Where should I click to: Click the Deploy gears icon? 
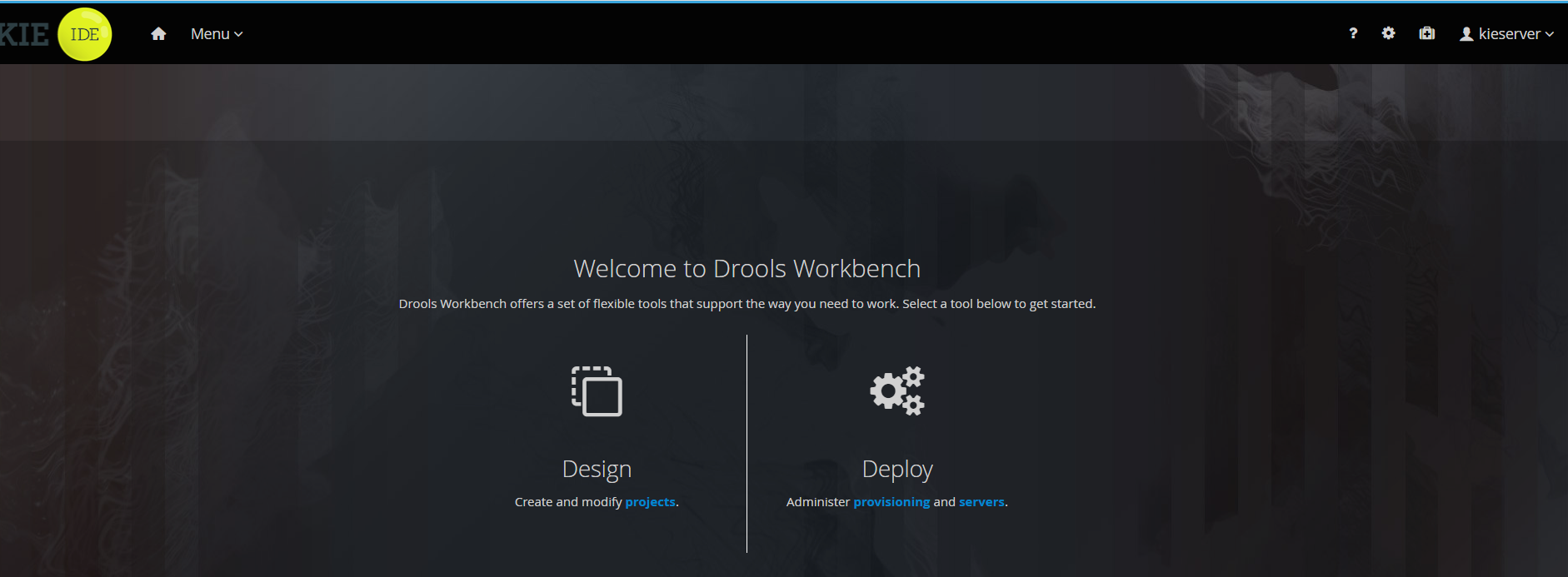tap(897, 390)
